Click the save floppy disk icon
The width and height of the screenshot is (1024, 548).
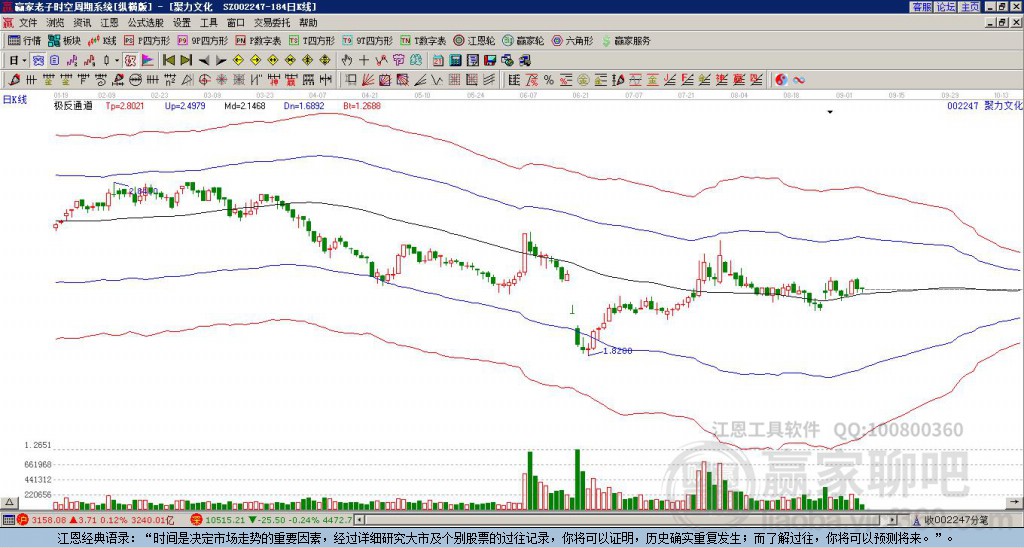[490, 61]
